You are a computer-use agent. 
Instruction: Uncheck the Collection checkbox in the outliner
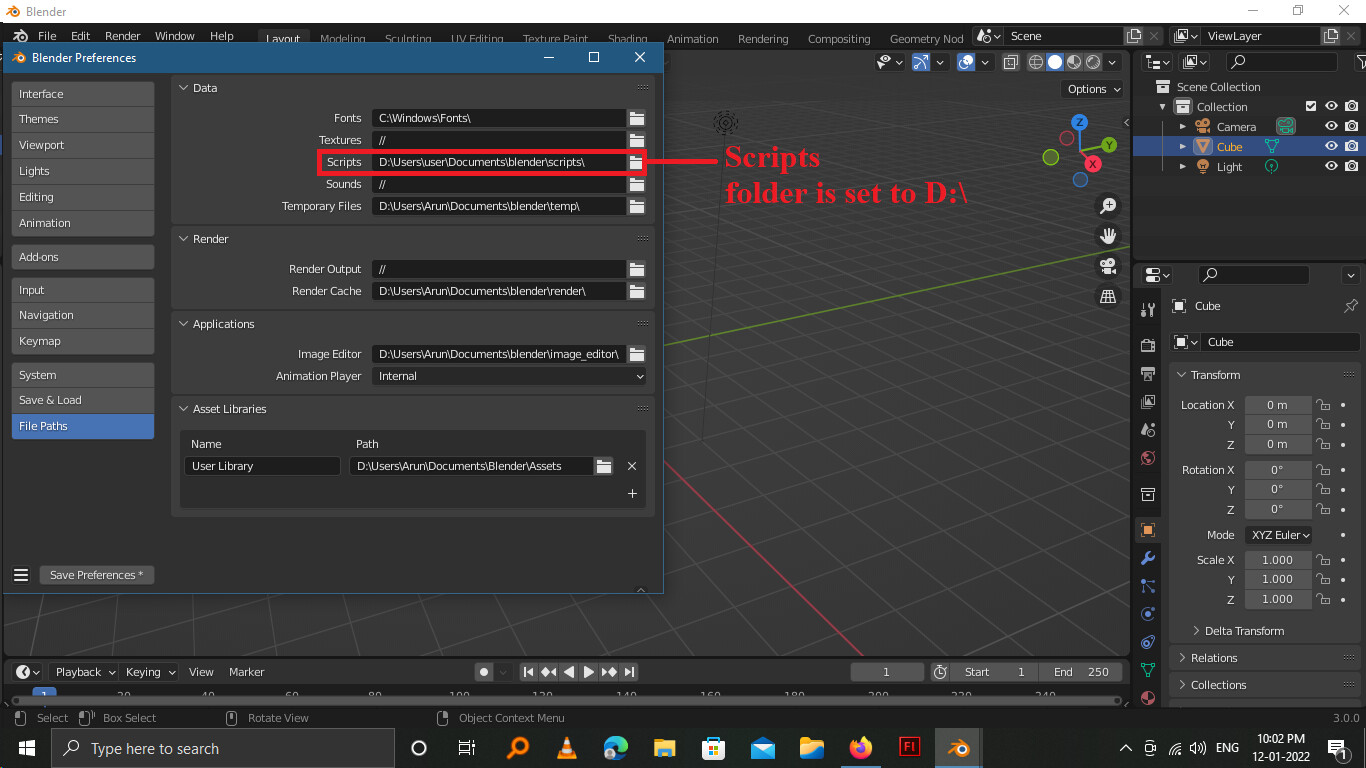pos(1311,106)
